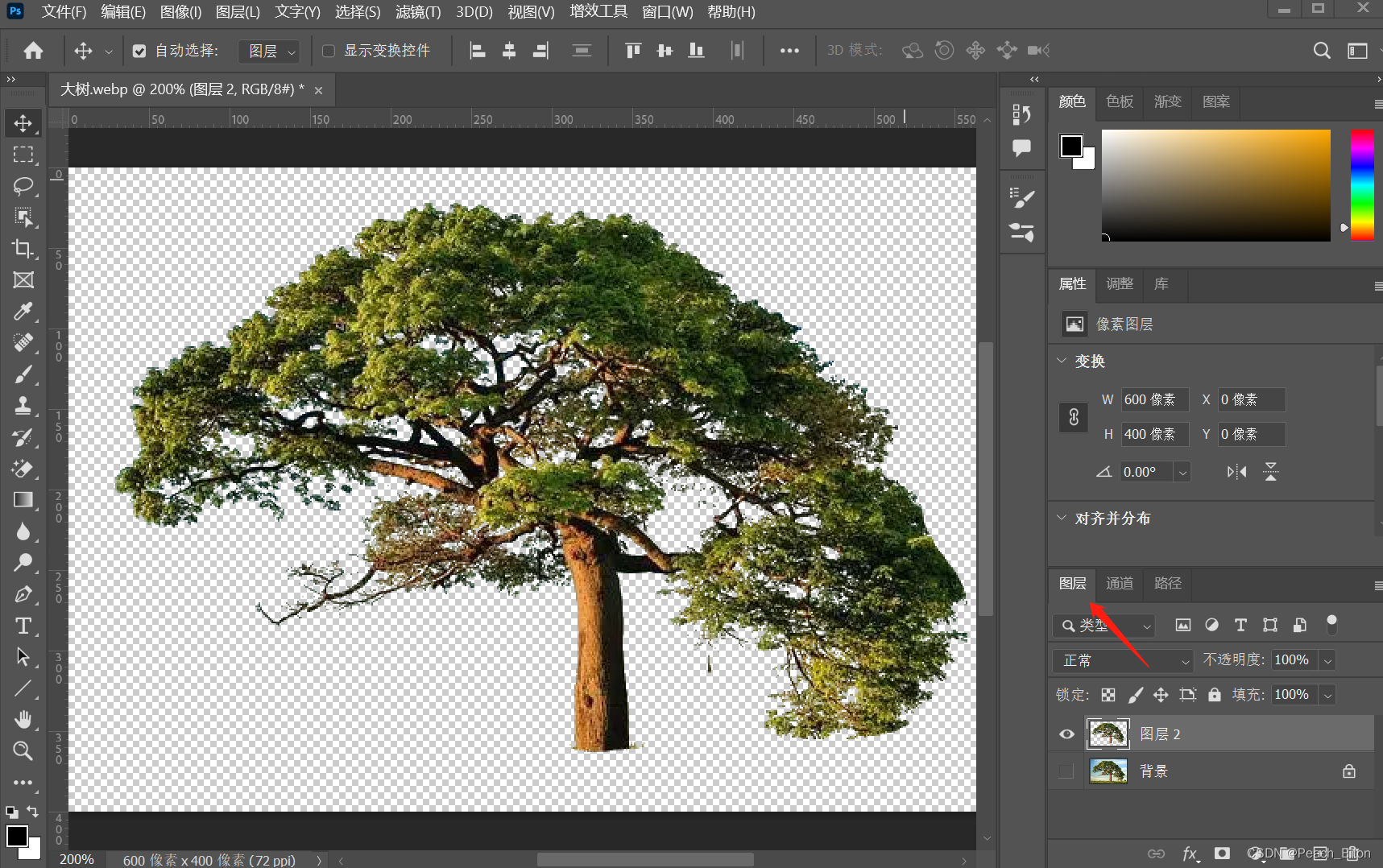Switch to the Channels tab
The height and width of the screenshot is (868, 1383).
point(1120,583)
